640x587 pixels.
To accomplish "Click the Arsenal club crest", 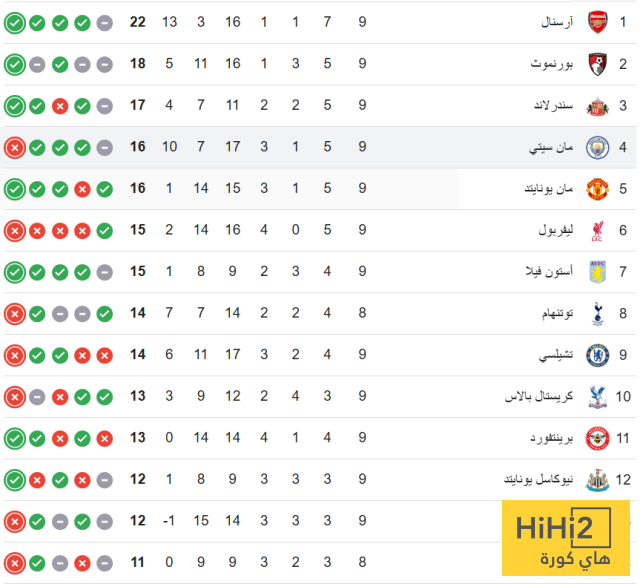I will pos(597,22).
